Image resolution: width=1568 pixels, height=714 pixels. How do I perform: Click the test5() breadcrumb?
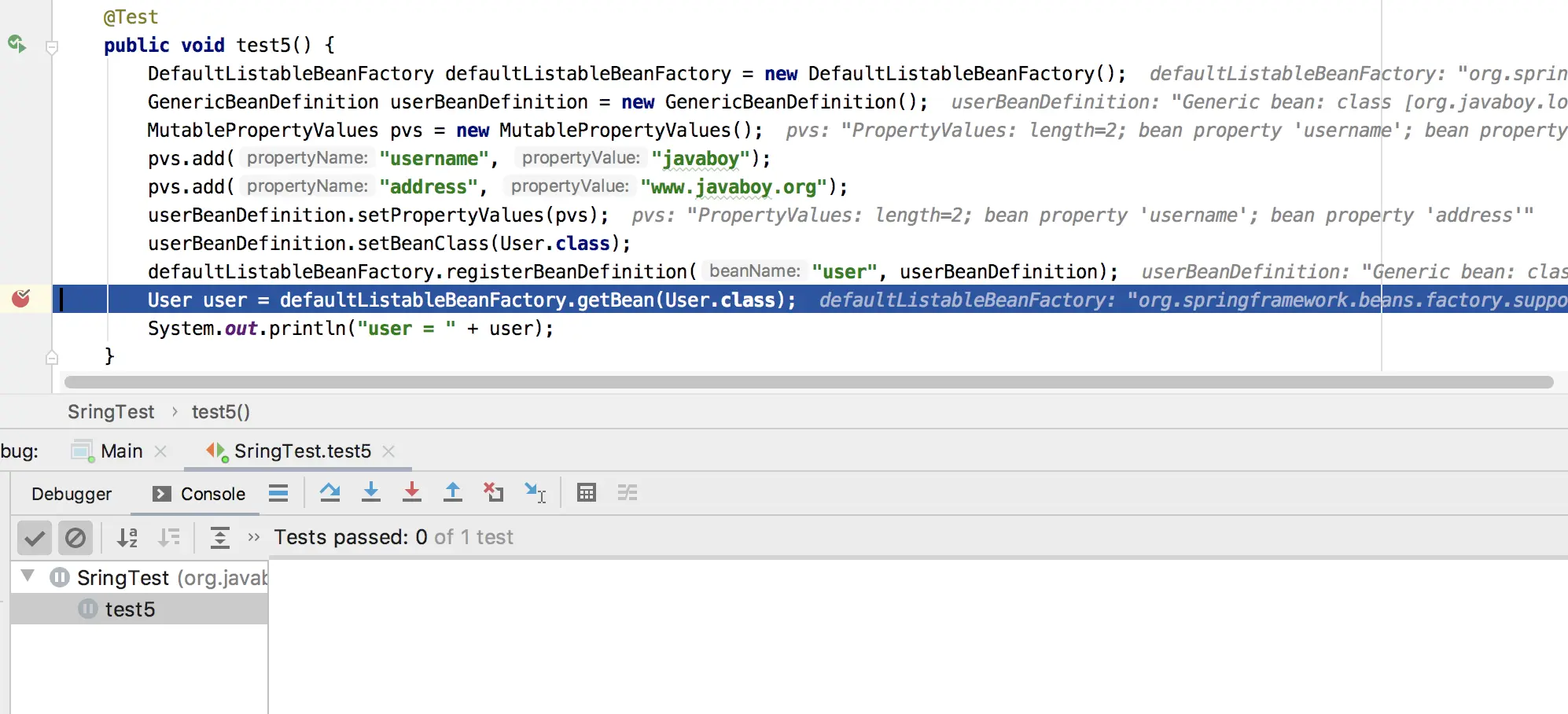pos(221,412)
